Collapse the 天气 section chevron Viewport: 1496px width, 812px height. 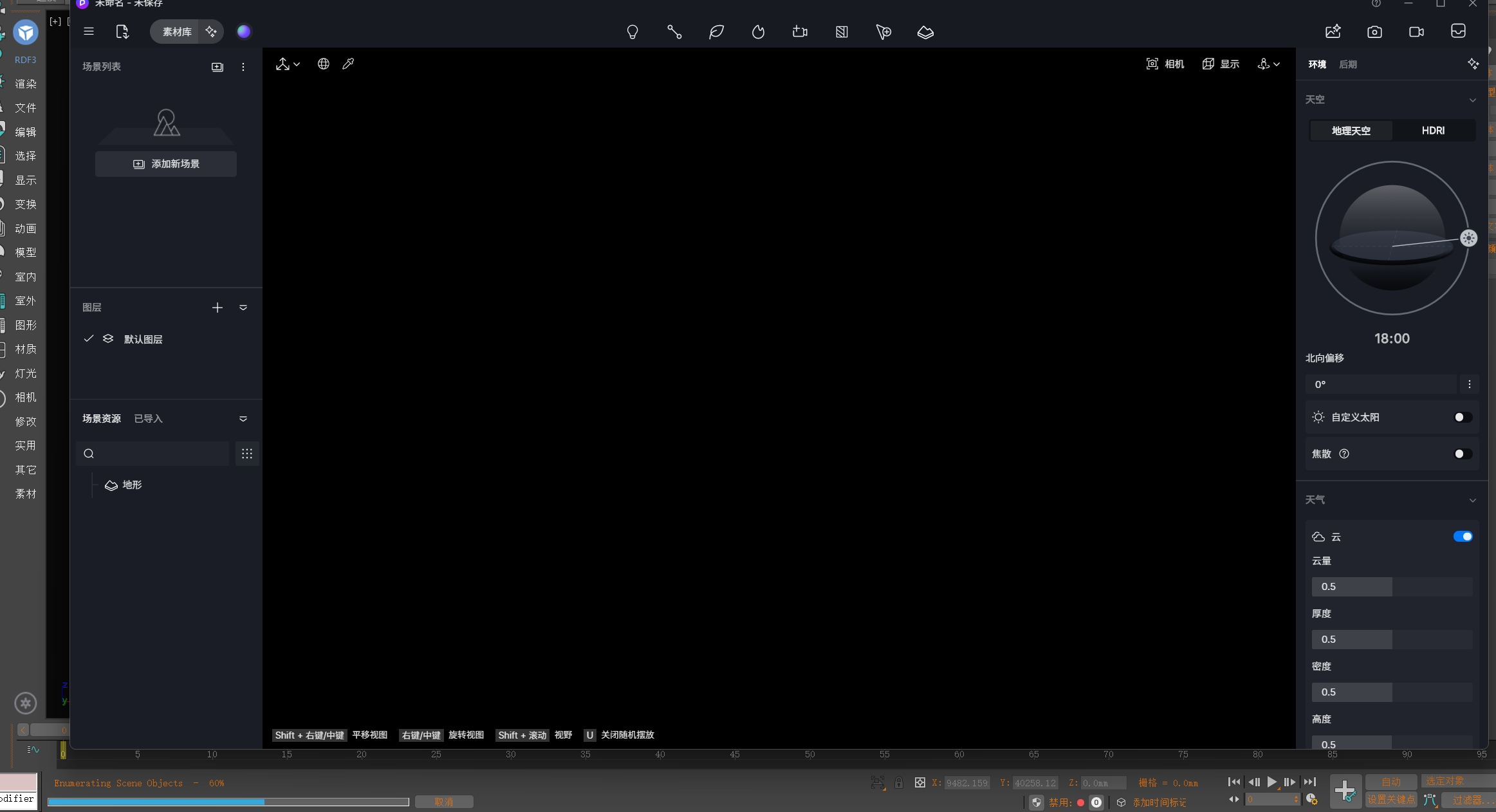(x=1472, y=500)
